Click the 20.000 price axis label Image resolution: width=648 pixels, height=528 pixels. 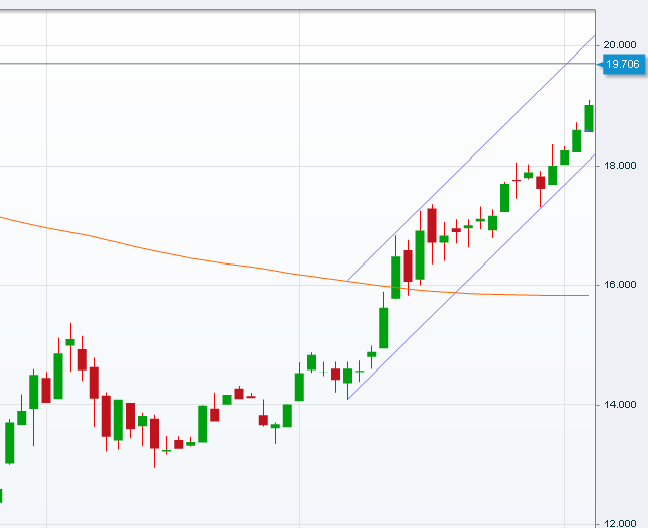point(621,45)
